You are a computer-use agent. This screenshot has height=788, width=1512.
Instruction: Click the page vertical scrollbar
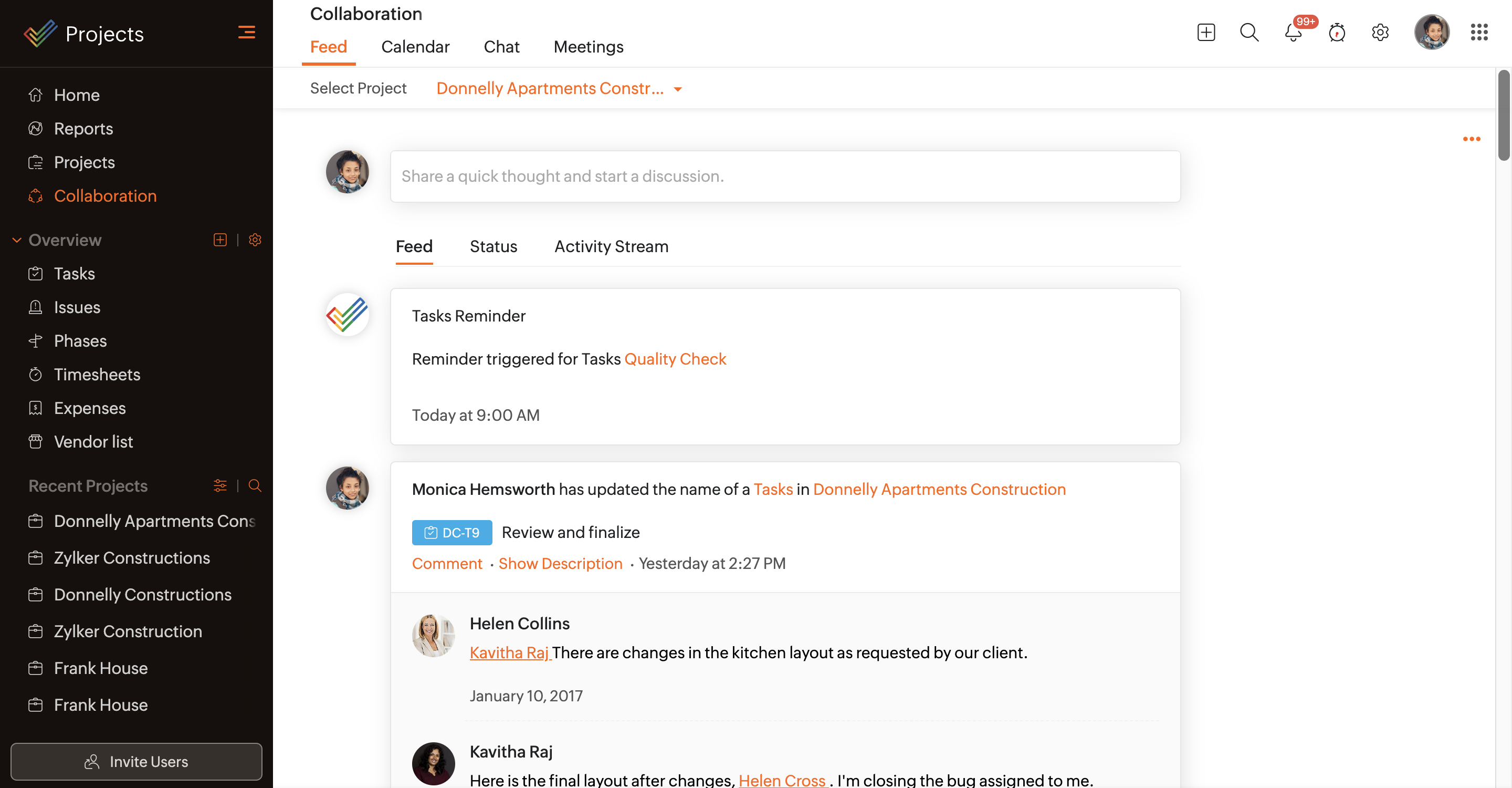(1503, 115)
